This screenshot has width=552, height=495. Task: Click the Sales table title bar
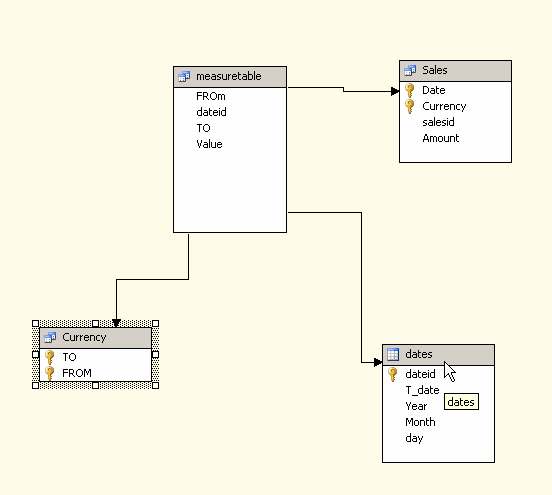tap(455, 71)
